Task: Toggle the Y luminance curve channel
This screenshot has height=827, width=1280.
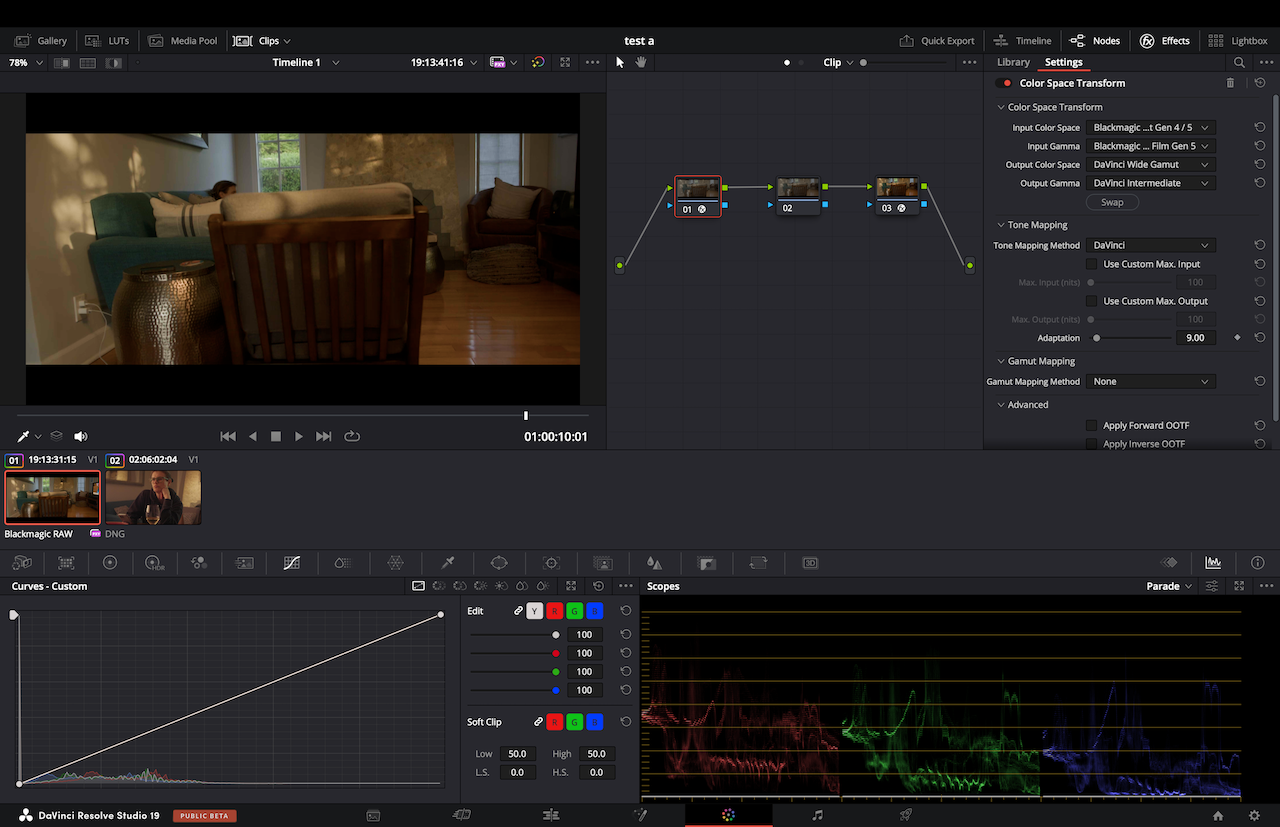Action: 535,611
